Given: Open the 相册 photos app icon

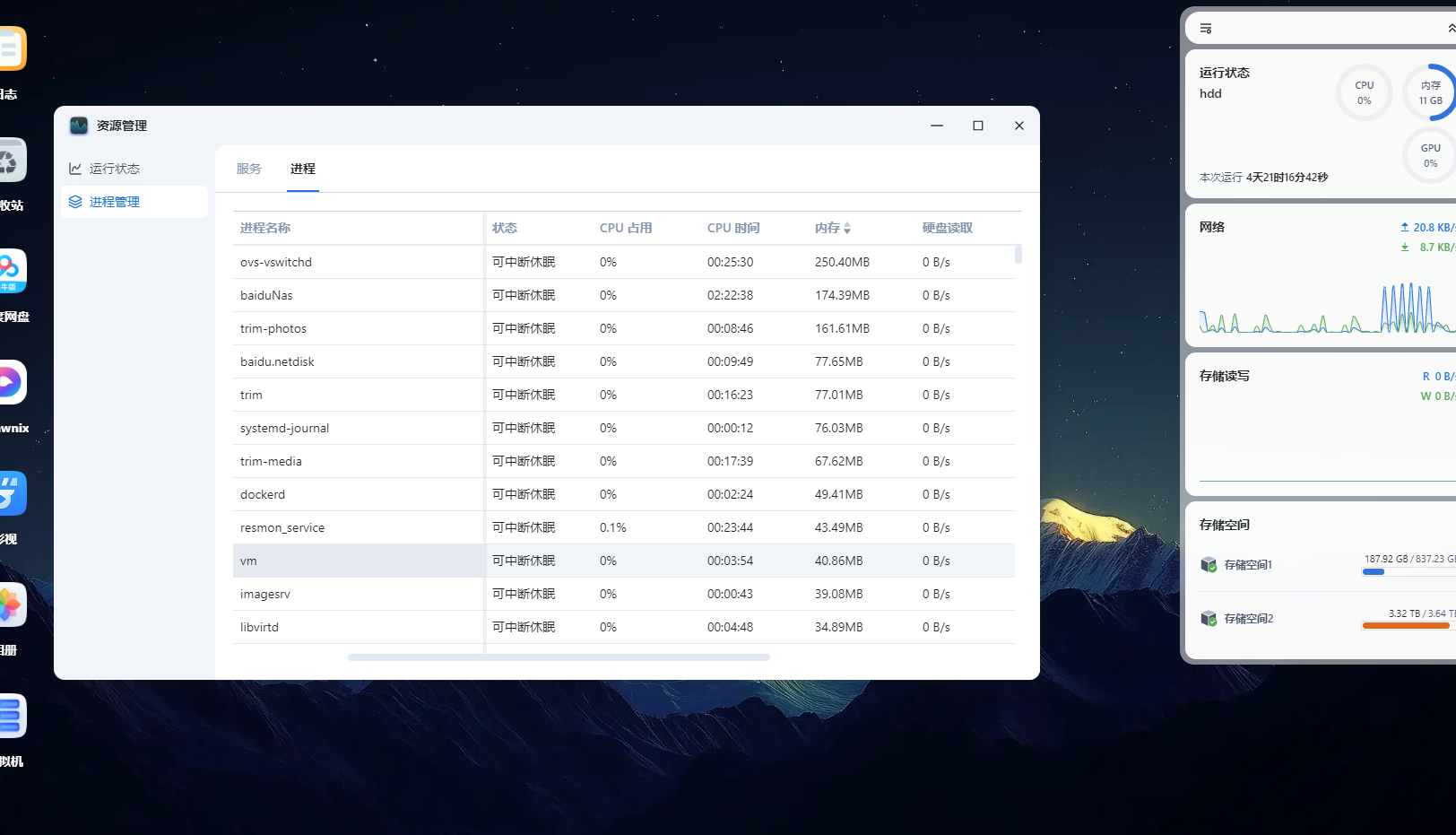Looking at the screenshot, I should click(x=11, y=605).
